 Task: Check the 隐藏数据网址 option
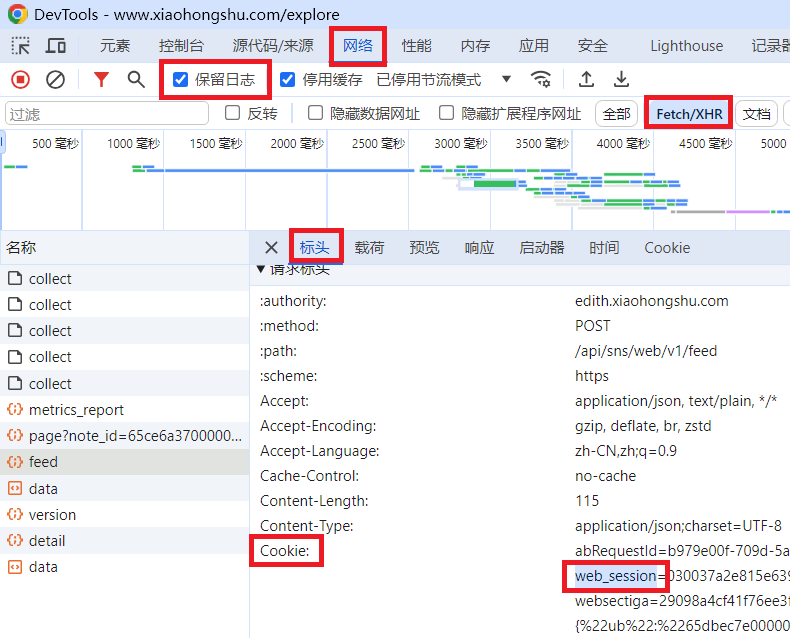pyautogui.click(x=315, y=113)
